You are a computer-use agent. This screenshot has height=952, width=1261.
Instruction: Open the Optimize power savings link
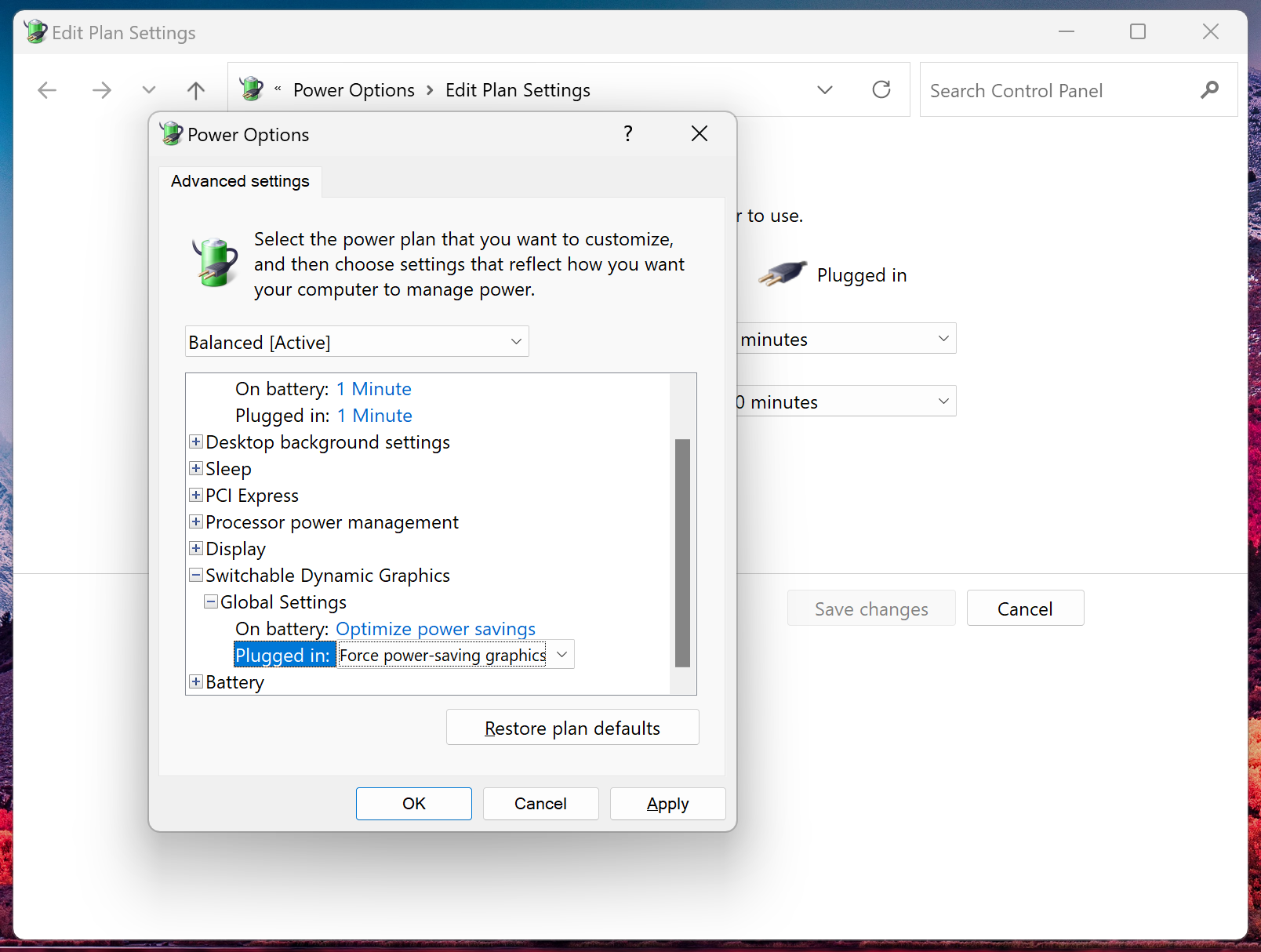435,628
